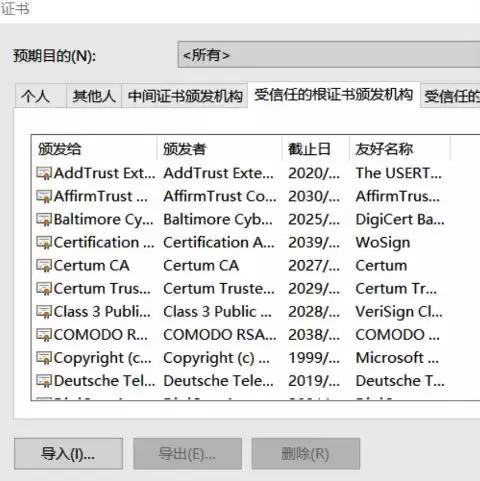480x481 pixels.
Task: Click certificate icon for Baltimore CyberTrust row
Action: (x=44, y=219)
